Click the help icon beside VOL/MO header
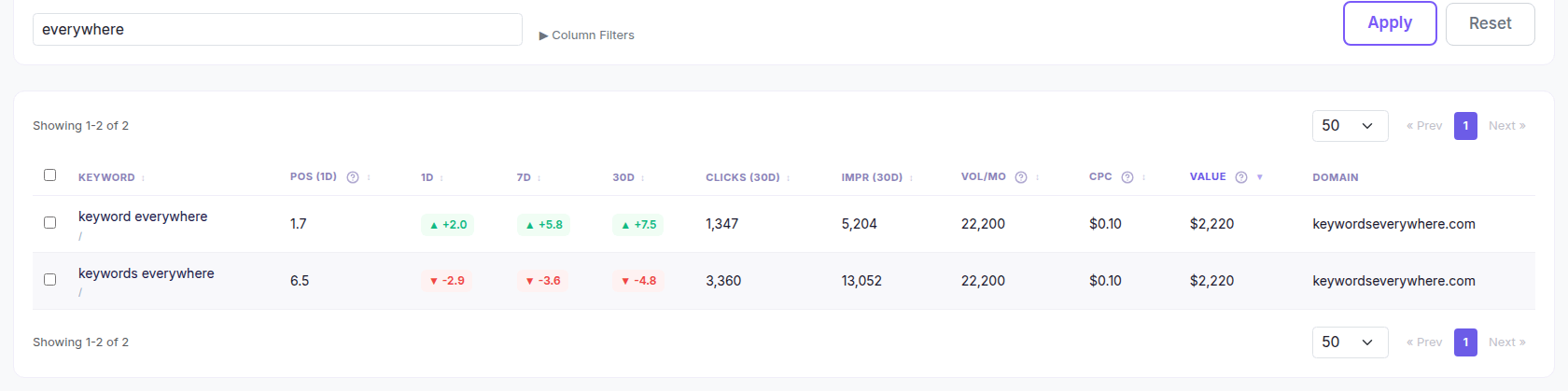Screen dimensions: 1568x391 click(x=1021, y=177)
